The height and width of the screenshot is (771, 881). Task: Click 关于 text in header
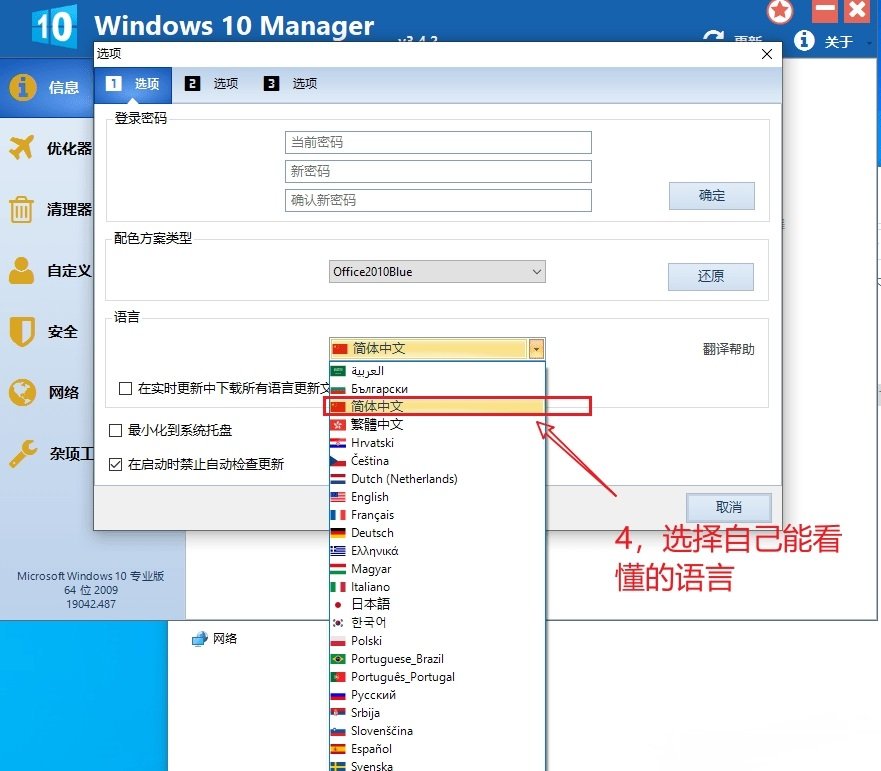tap(838, 42)
